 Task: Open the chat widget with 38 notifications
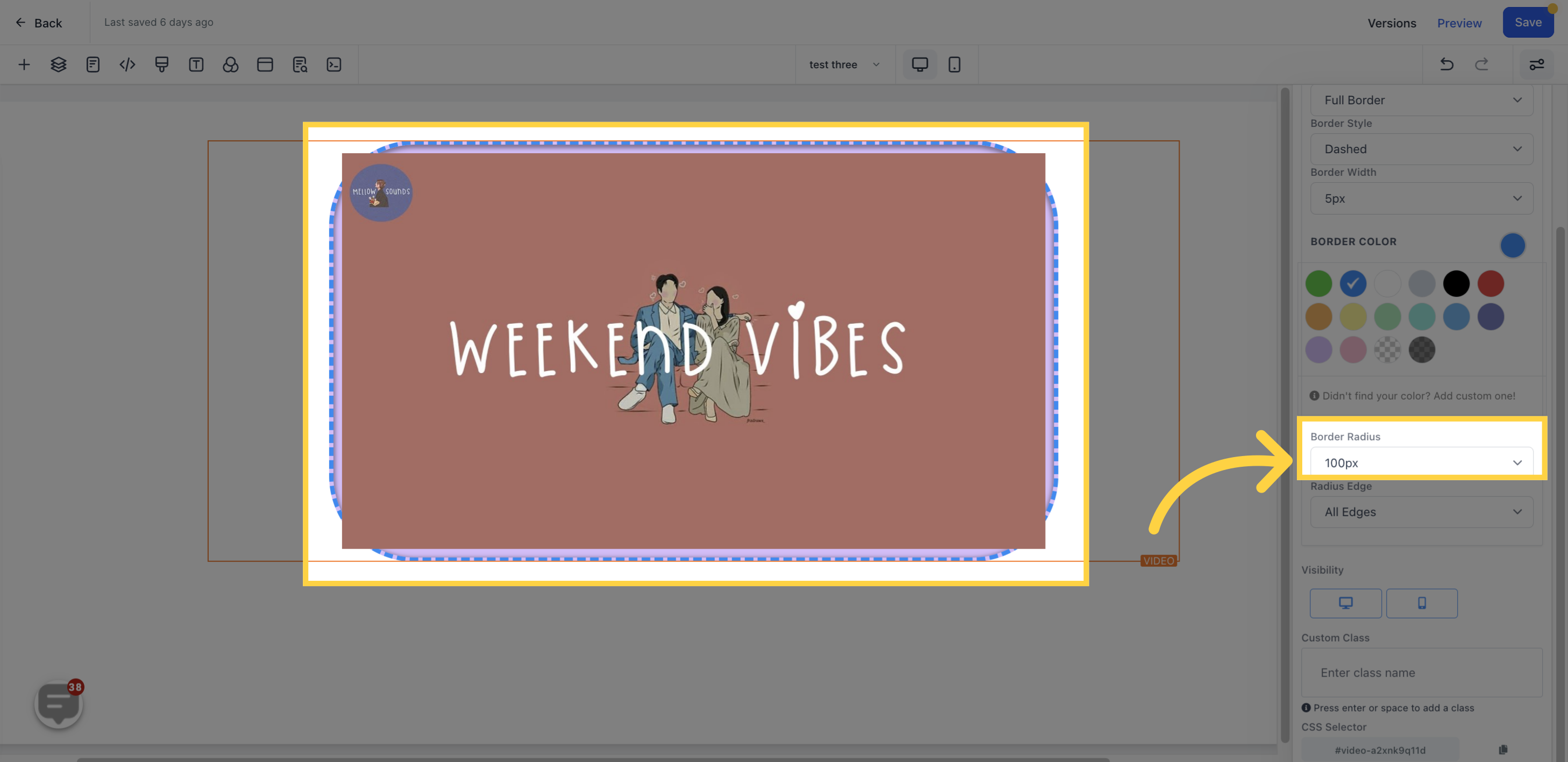point(59,703)
